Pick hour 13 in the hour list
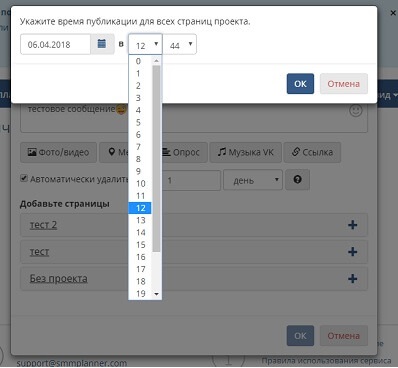The width and height of the screenshot is (398, 368). click(x=140, y=220)
